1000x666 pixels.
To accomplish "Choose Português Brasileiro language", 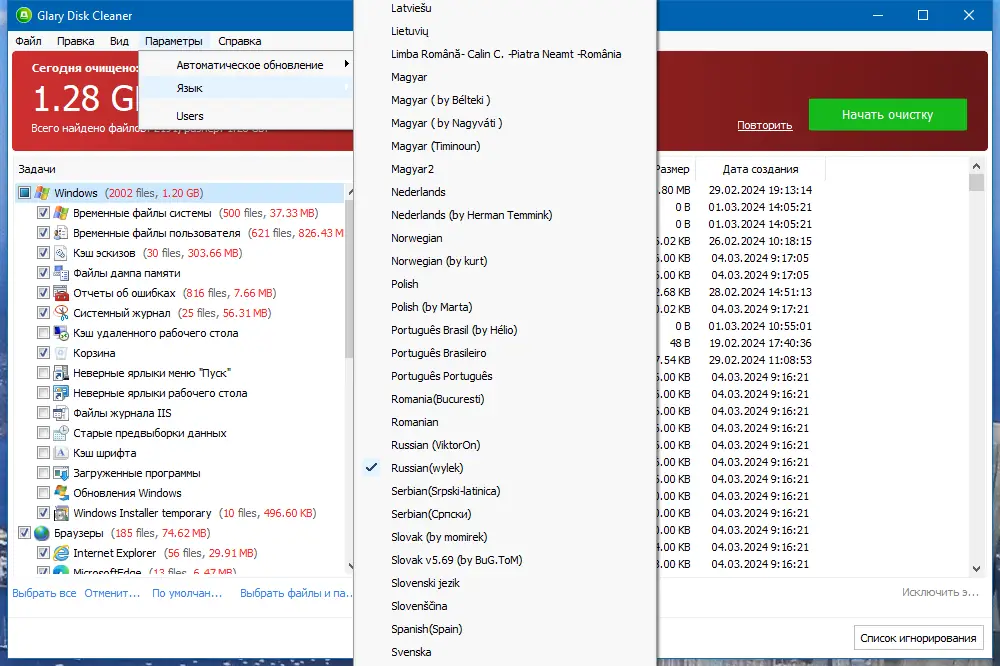I will pos(439,353).
